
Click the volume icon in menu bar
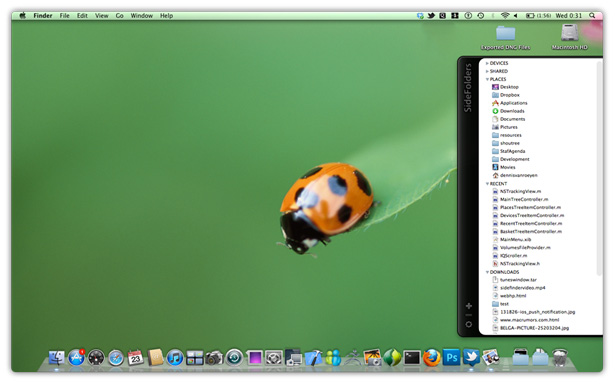516,16
